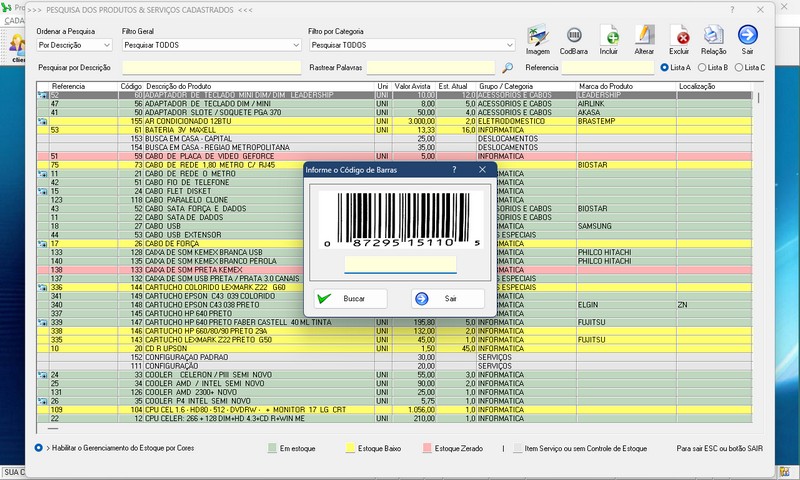Click the Excluir delete icon

coord(679,36)
